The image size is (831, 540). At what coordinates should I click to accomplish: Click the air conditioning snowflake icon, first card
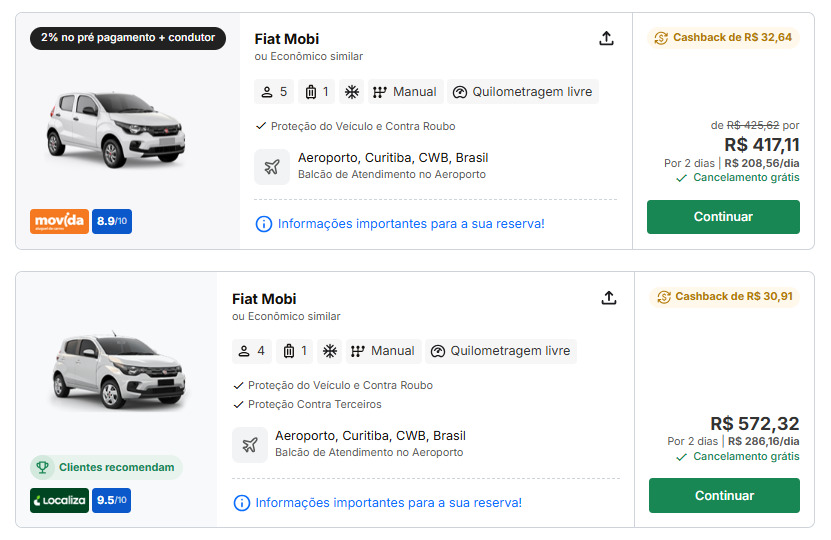click(x=352, y=92)
